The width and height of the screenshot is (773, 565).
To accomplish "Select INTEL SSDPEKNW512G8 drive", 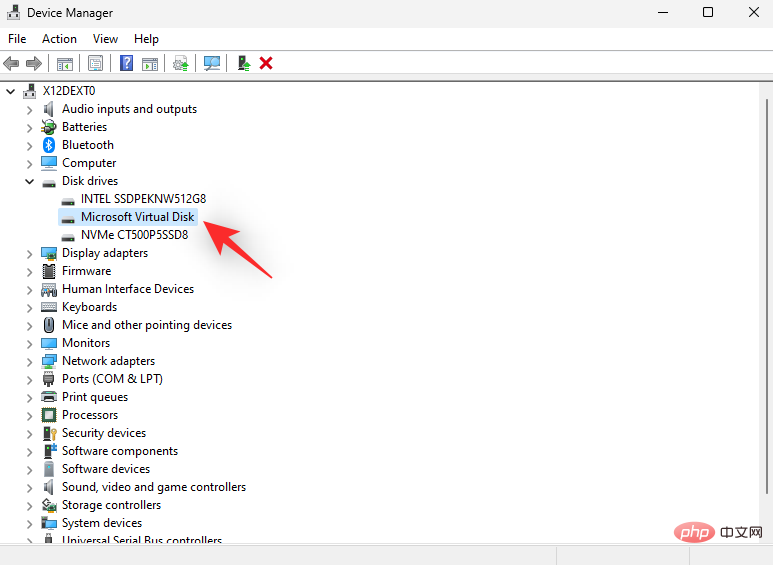I will 143,199.
